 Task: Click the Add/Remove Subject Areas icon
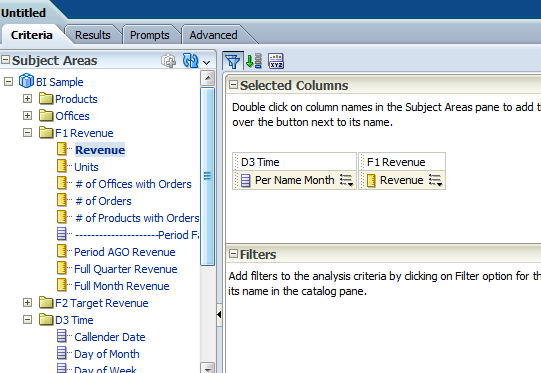pos(168,61)
